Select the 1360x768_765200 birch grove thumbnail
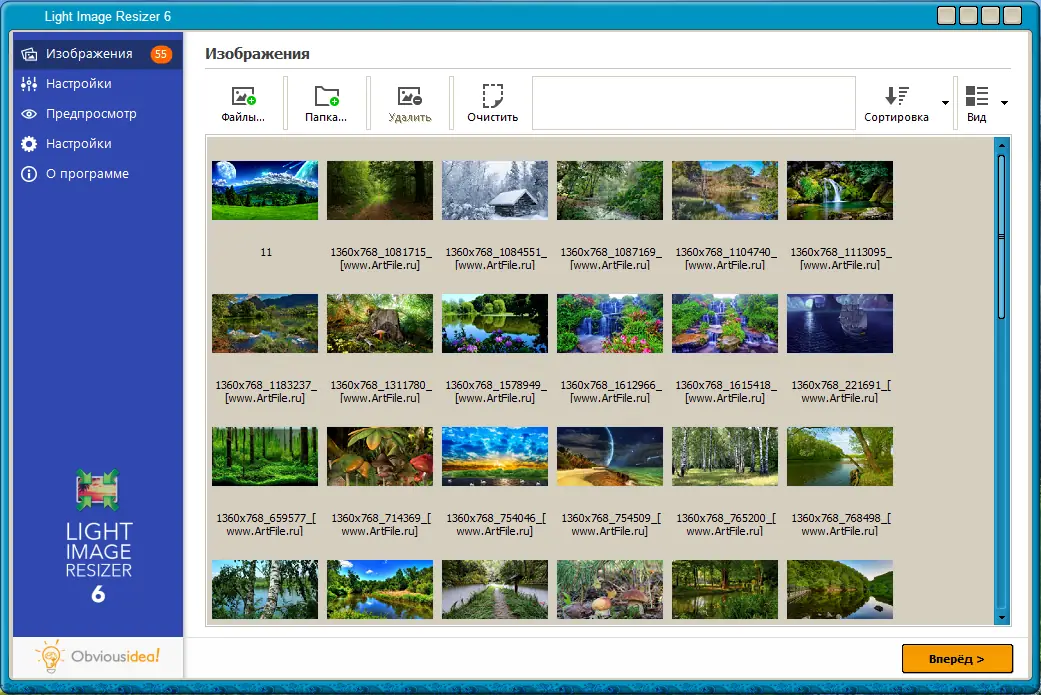Viewport: 1041px width, 695px height. point(725,456)
